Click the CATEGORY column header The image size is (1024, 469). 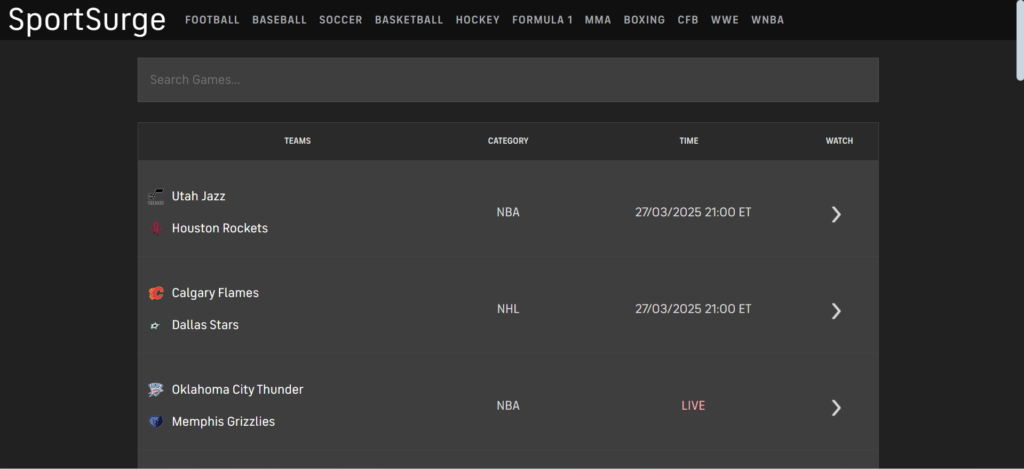pos(508,140)
